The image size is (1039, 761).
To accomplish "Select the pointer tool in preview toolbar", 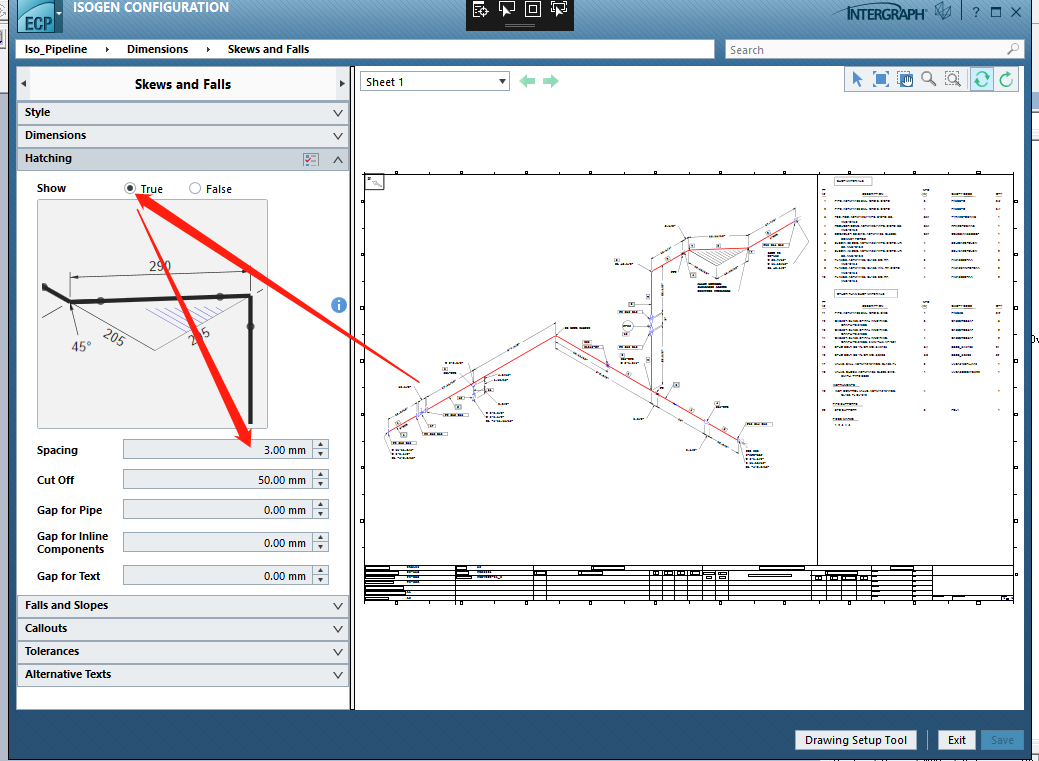I will click(x=857, y=80).
